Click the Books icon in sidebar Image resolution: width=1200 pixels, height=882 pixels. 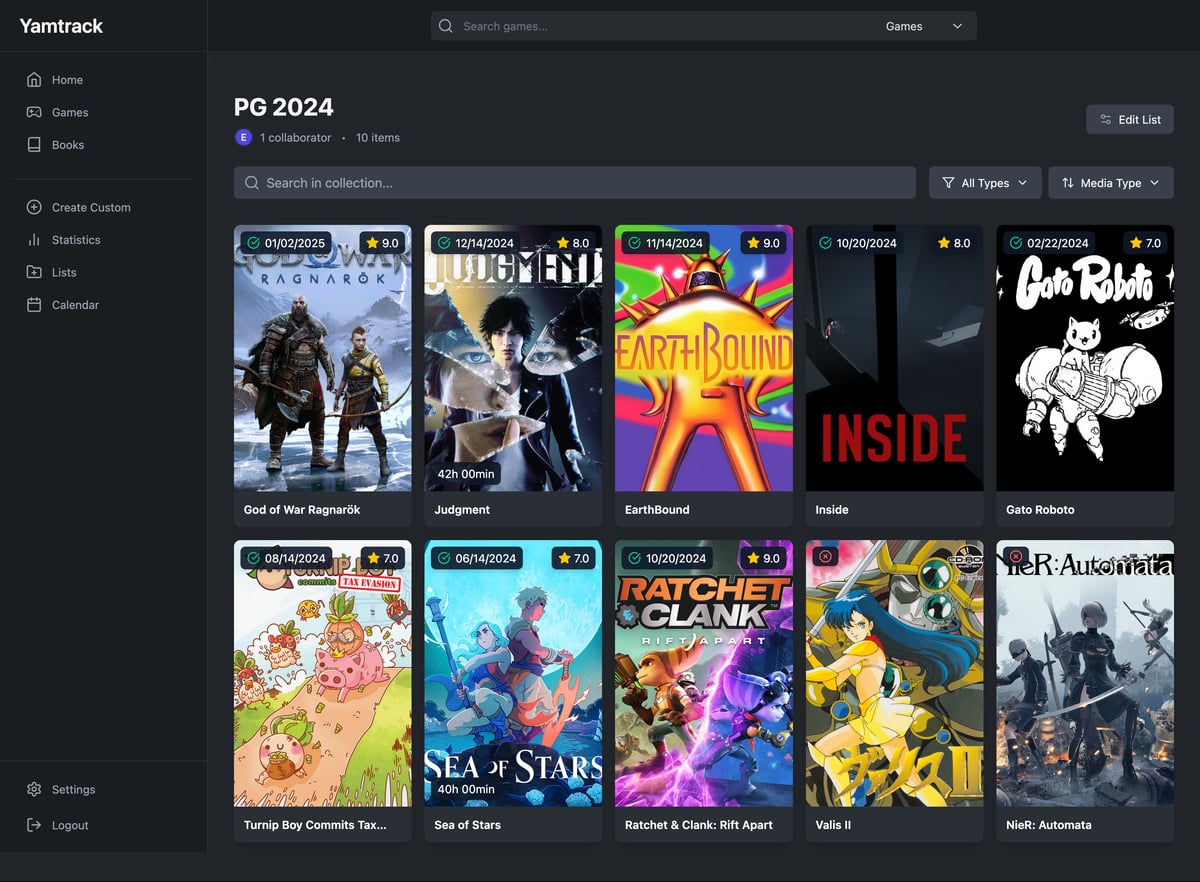(x=34, y=145)
